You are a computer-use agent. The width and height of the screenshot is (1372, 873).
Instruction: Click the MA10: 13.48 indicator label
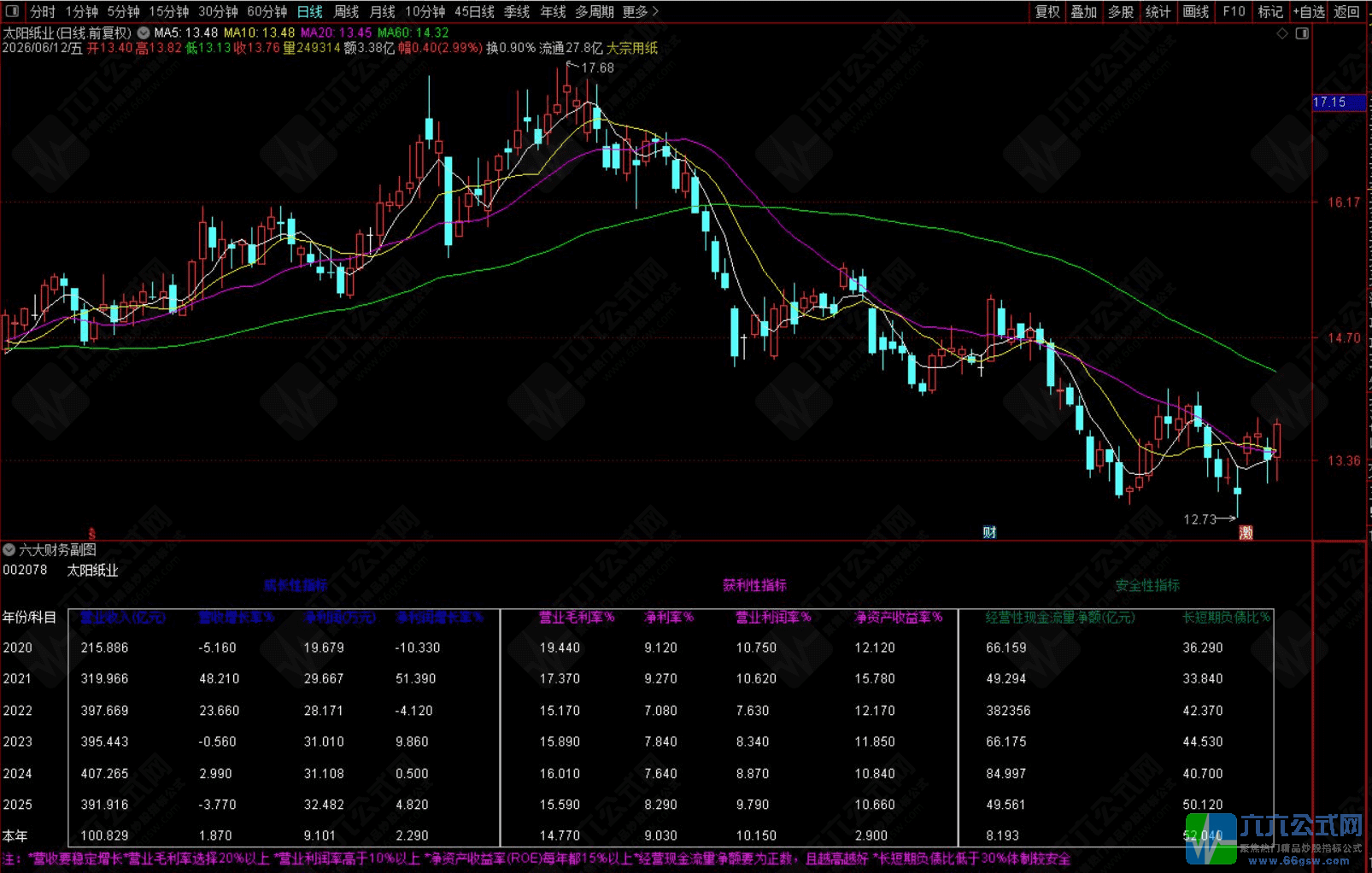259,32
